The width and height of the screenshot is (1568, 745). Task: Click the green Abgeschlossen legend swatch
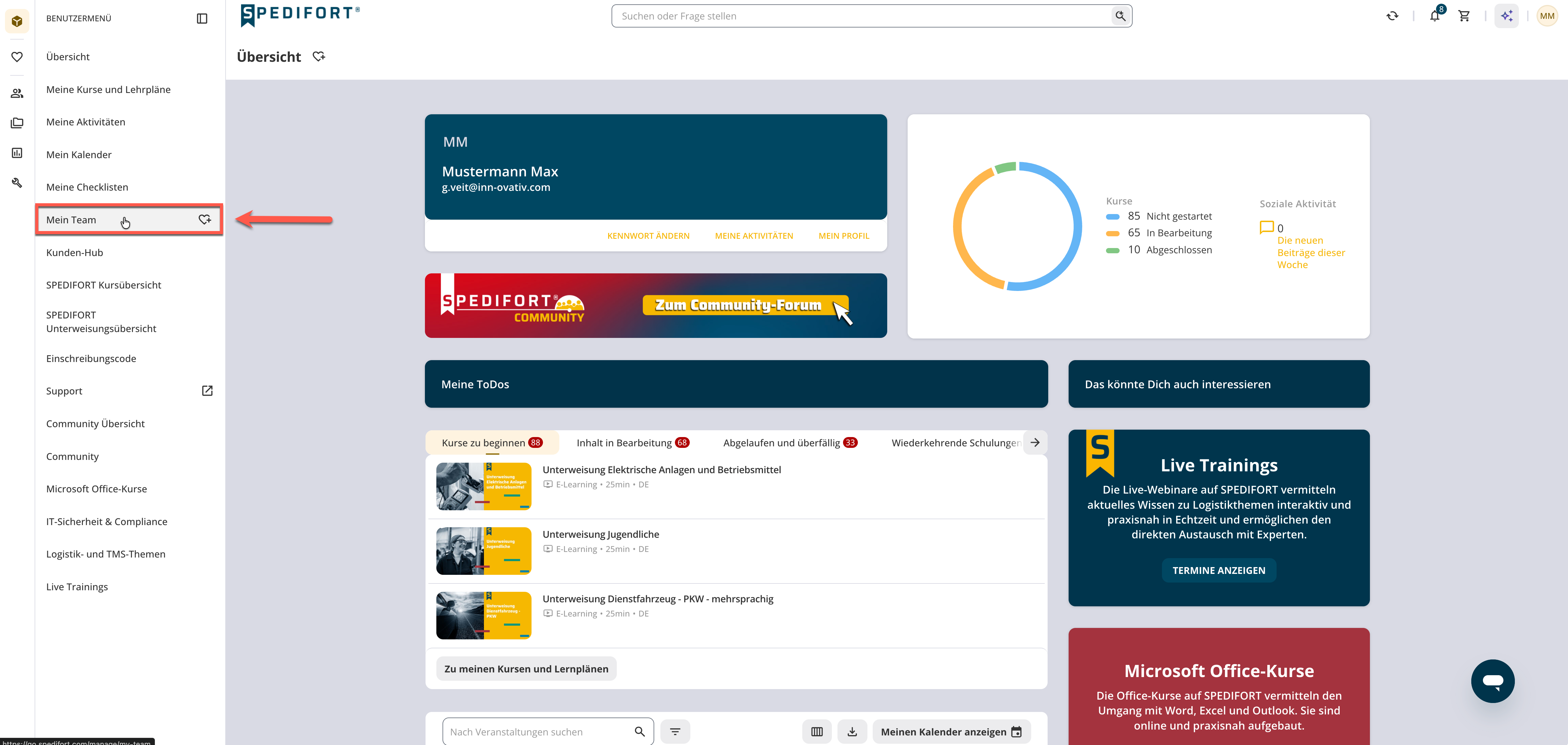tap(1113, 250)
